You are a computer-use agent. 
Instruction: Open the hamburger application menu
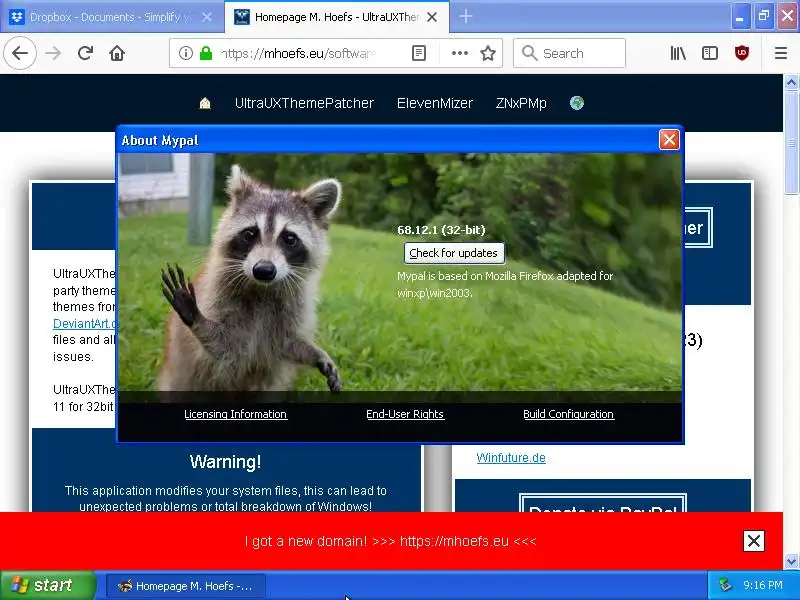(781, 53)
